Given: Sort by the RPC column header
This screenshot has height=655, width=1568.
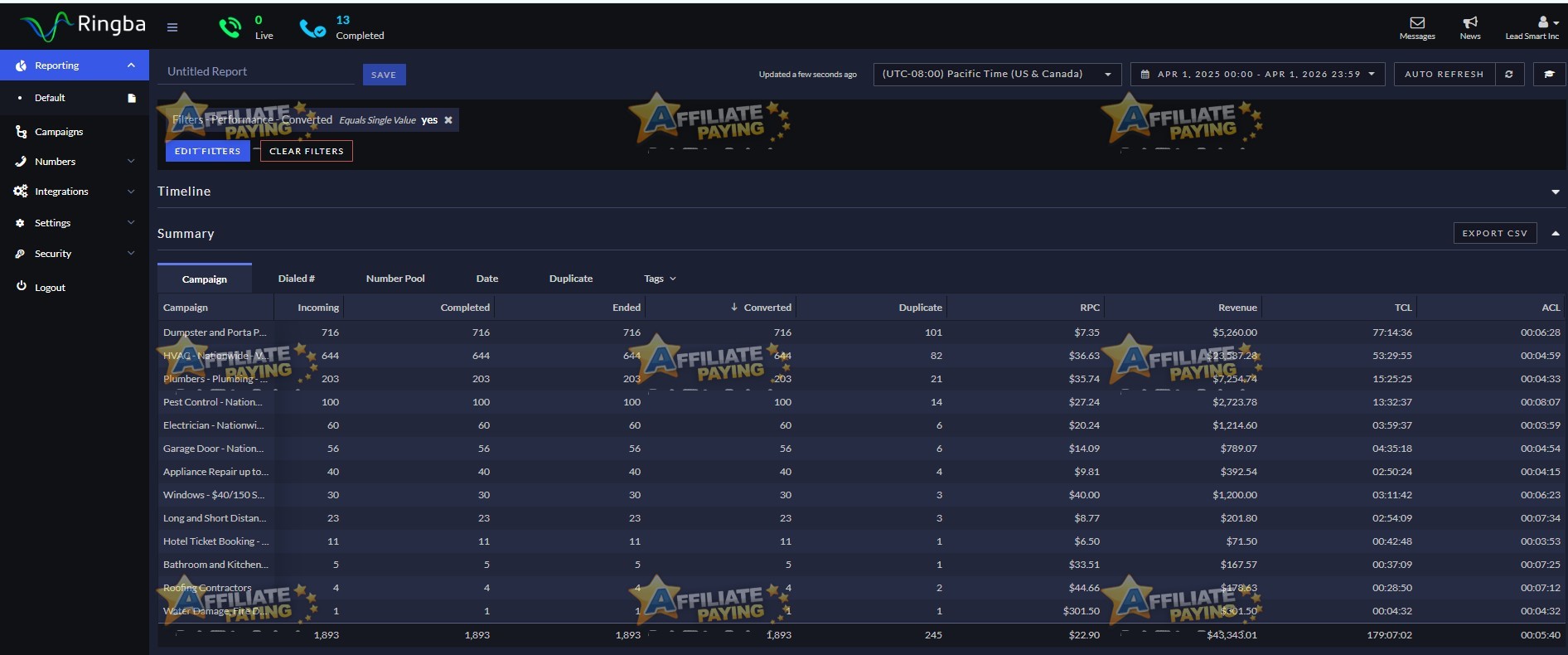Looking at the screenshot, I should tap(1090, 308).
